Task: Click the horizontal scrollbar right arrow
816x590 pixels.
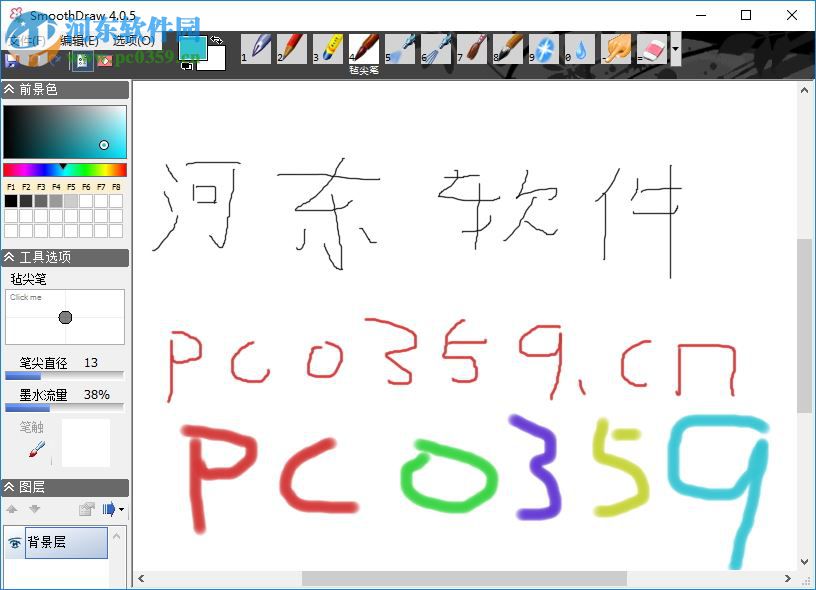Action: click(789, 578)
